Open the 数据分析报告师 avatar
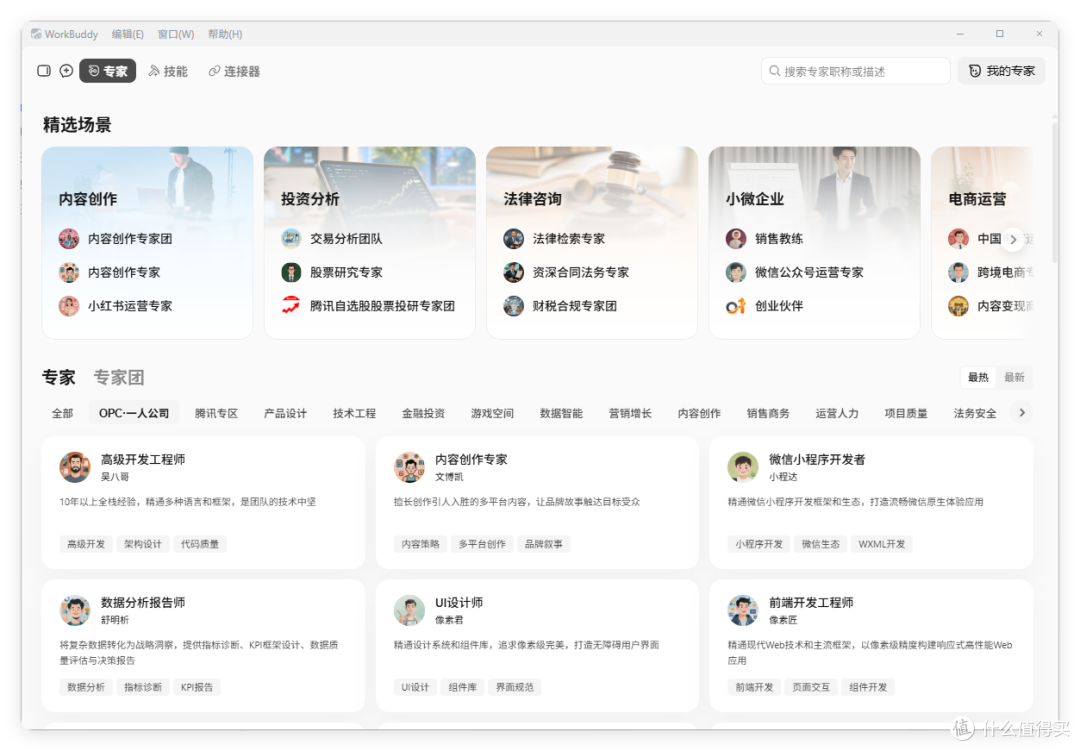Viewport: 1080px width, 751px height. [x=75, y=610]
